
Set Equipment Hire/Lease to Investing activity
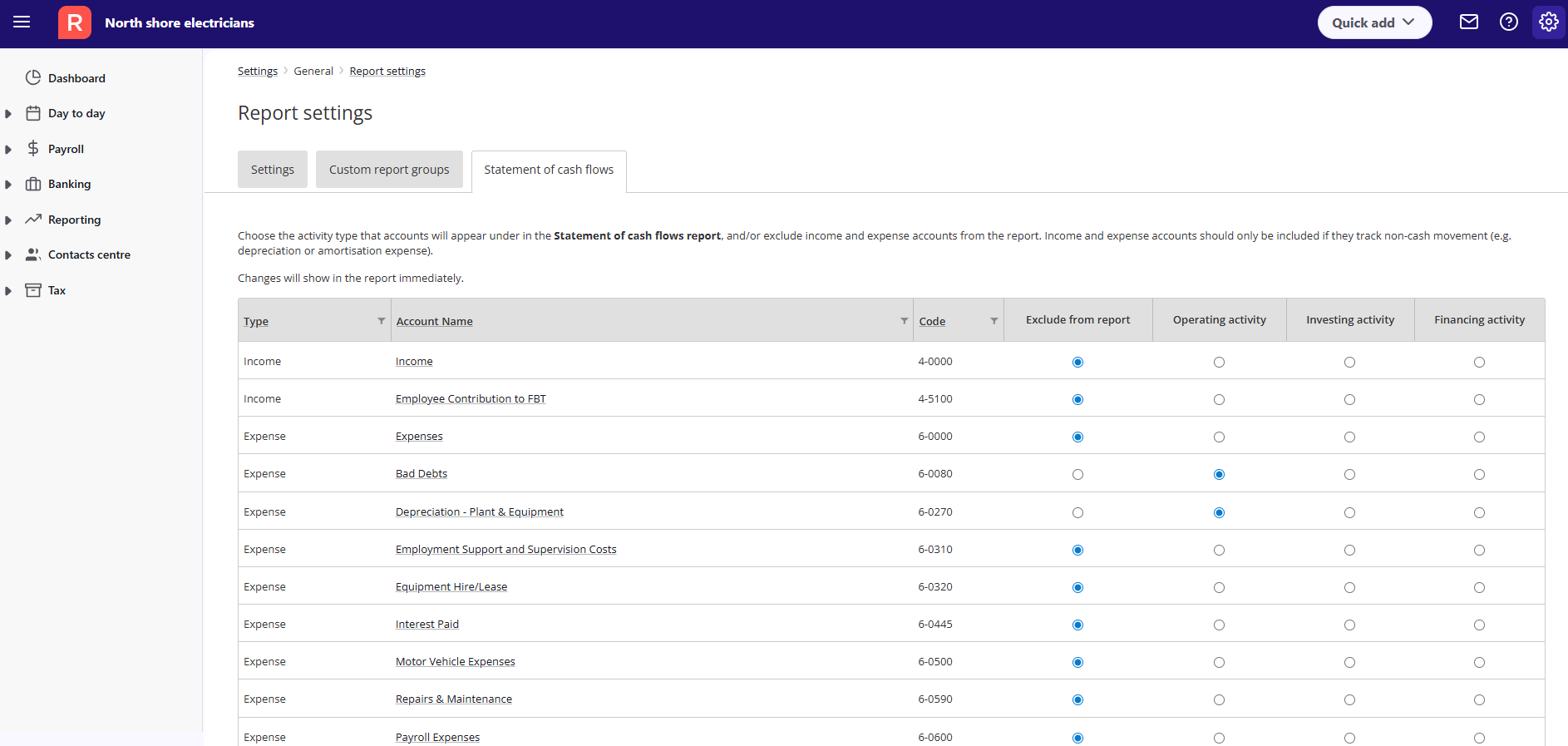(x=1349, y=587)
